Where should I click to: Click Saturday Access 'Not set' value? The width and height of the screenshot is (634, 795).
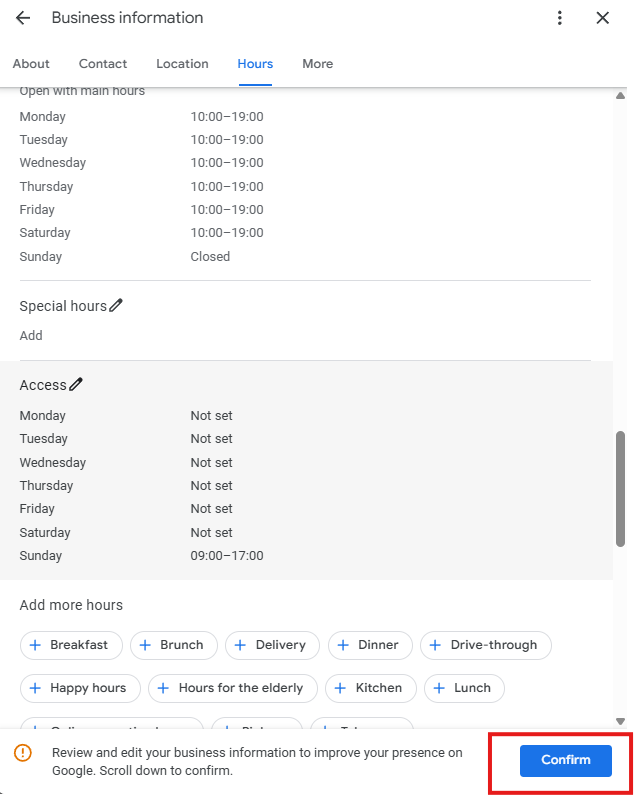click(211, 532)
